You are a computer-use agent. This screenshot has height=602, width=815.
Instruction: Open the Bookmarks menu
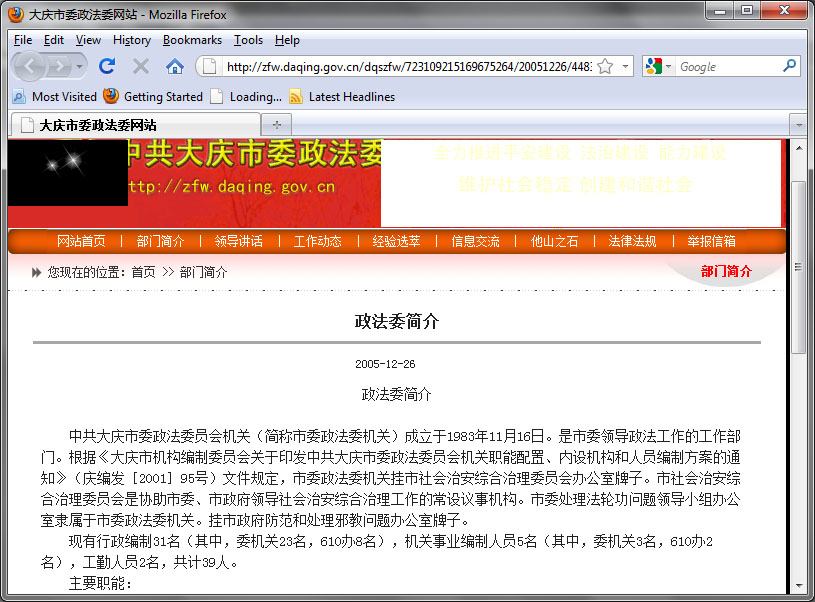pyautogui.click(x=192, y=40)
